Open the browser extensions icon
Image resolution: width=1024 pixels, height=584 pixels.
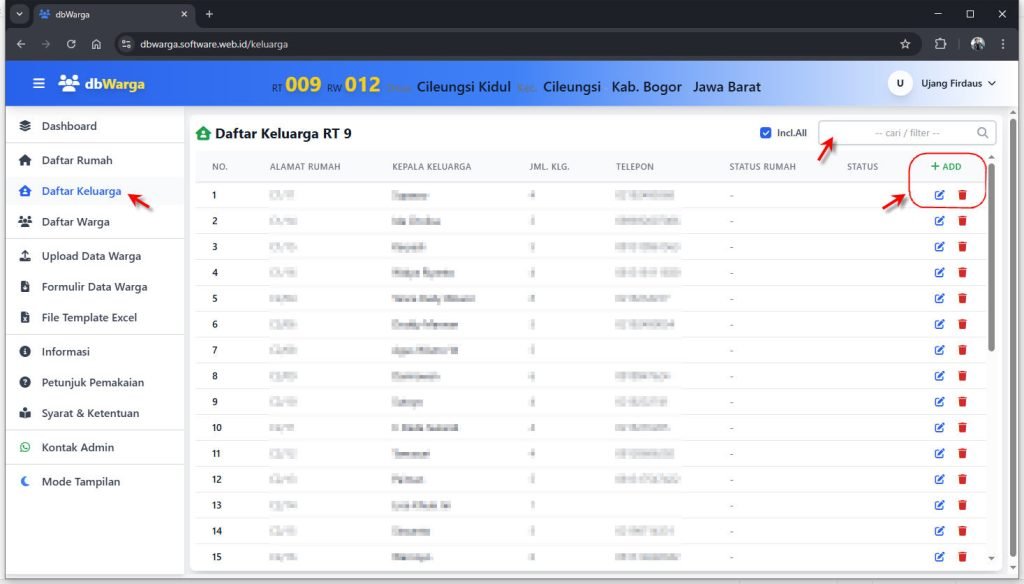coord(940,44)
